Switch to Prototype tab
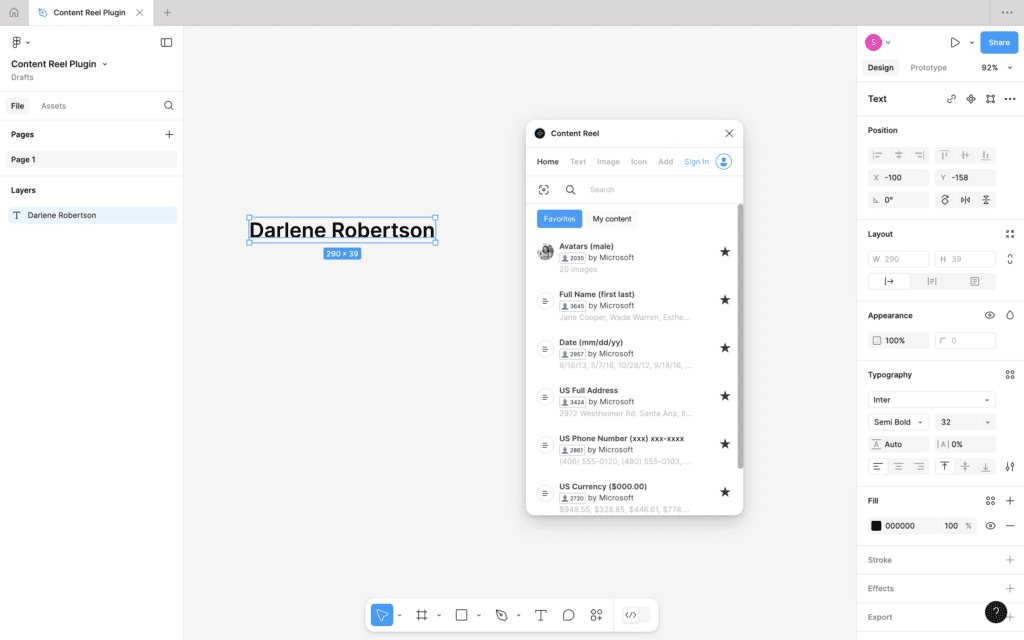This screenshot has height=640, width=1024. click(928, 68)
